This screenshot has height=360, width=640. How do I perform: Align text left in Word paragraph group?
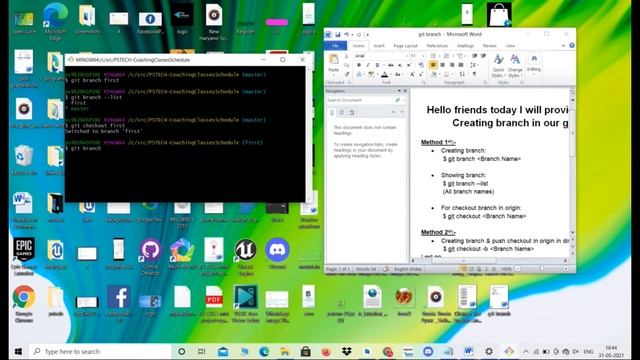(433, 65)
